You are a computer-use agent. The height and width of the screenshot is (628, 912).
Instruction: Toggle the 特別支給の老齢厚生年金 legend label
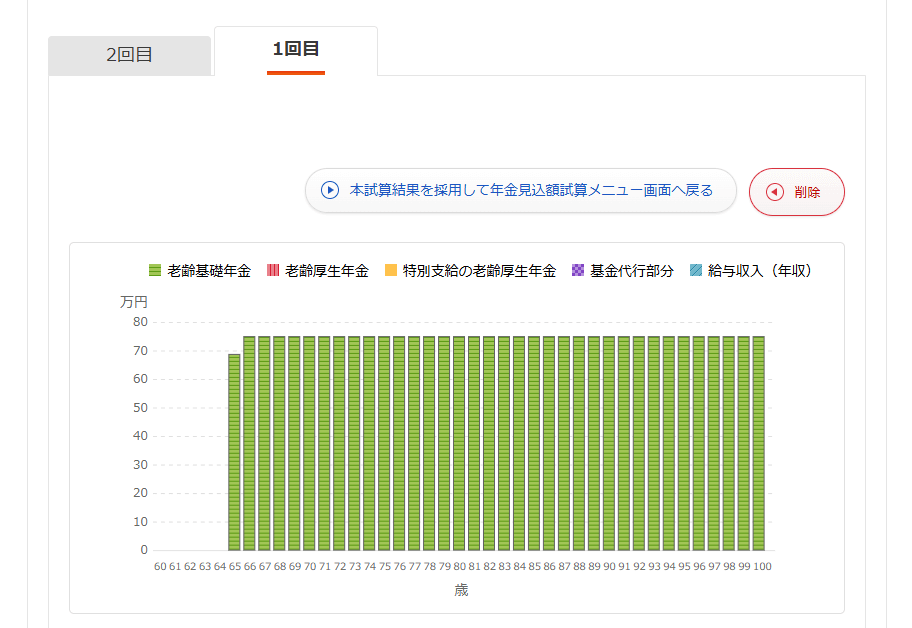click(x=479, y=271)
